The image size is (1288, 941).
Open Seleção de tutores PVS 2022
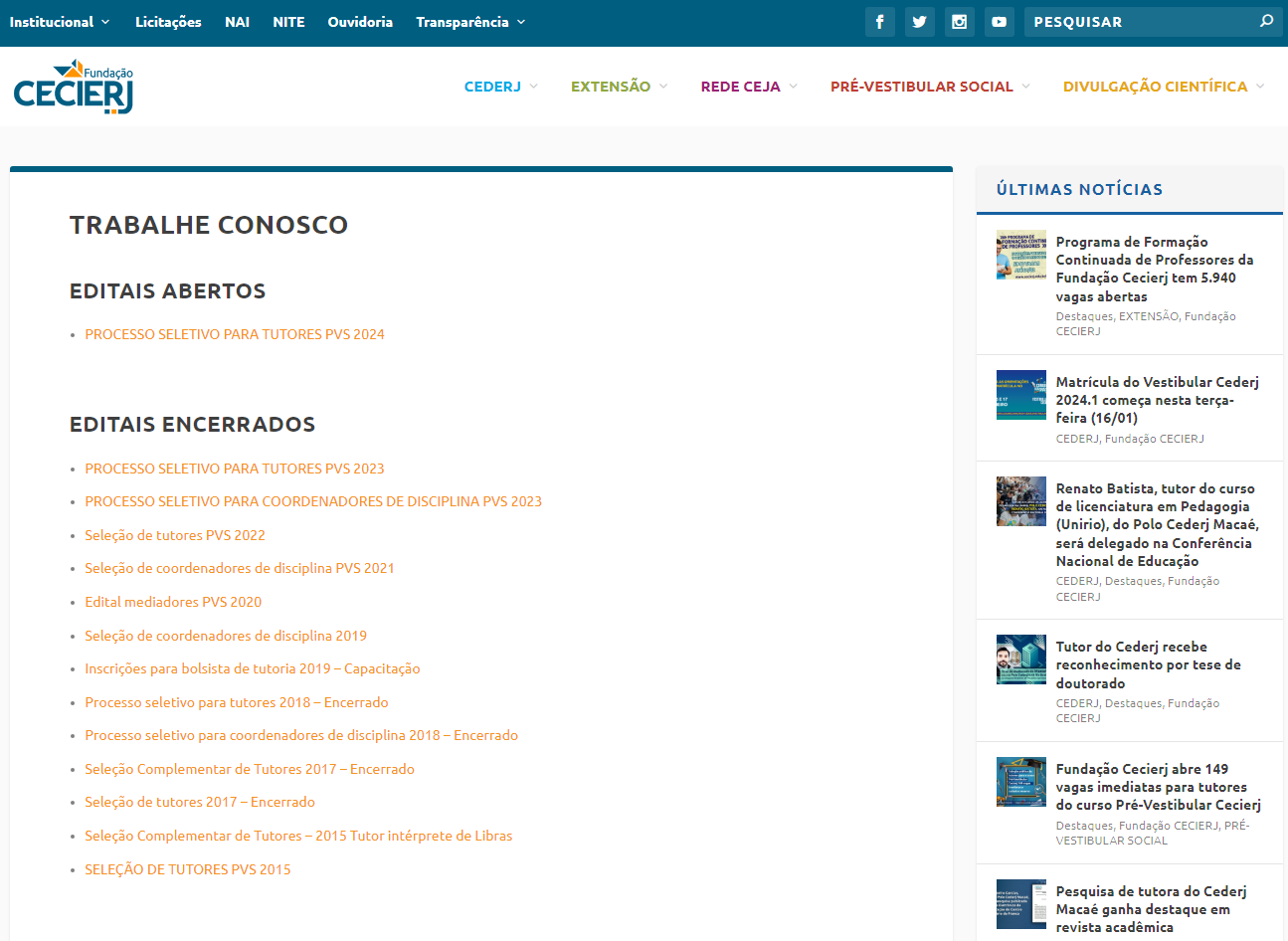coord(175,535)
